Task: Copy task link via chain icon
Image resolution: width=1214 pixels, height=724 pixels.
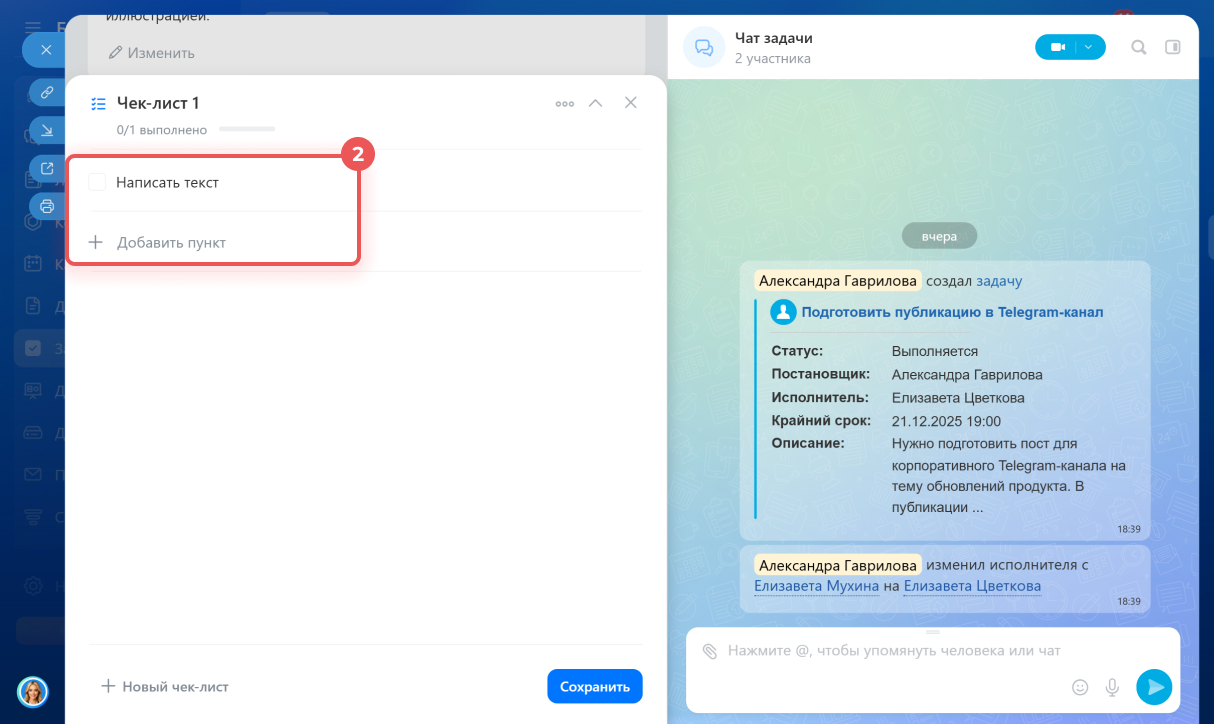Action: (47, 92)
